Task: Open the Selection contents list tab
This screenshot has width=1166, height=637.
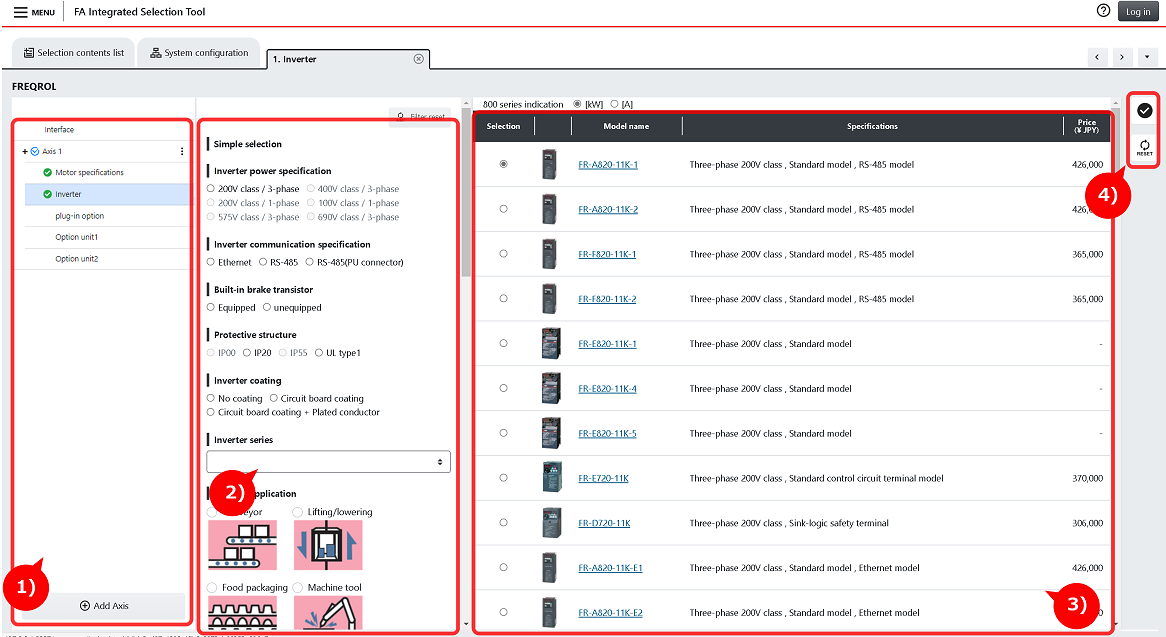Action: click(74, 53)
